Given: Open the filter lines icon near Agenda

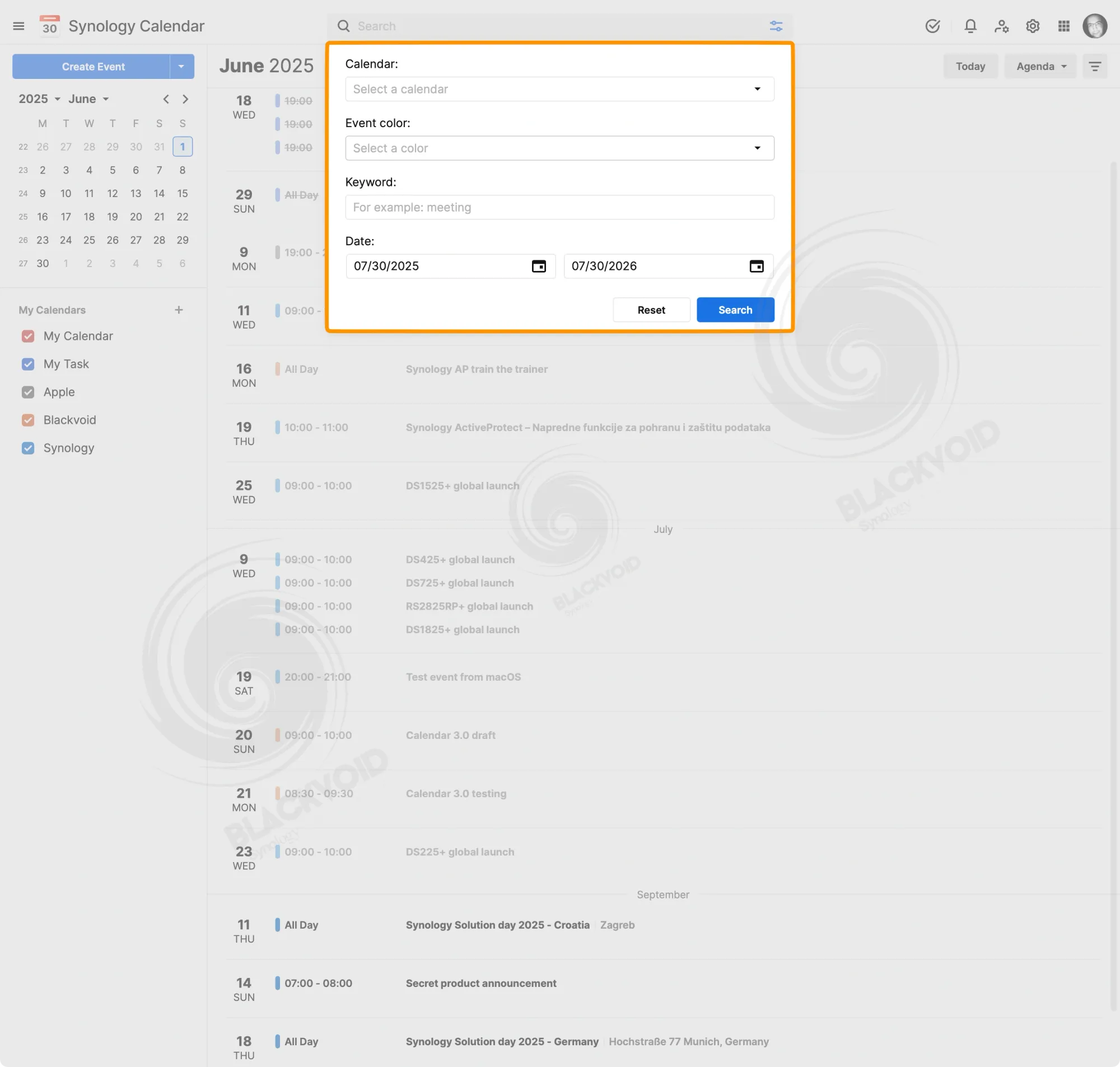Looking at the screenshot, I should click(x=1095, y=67).
